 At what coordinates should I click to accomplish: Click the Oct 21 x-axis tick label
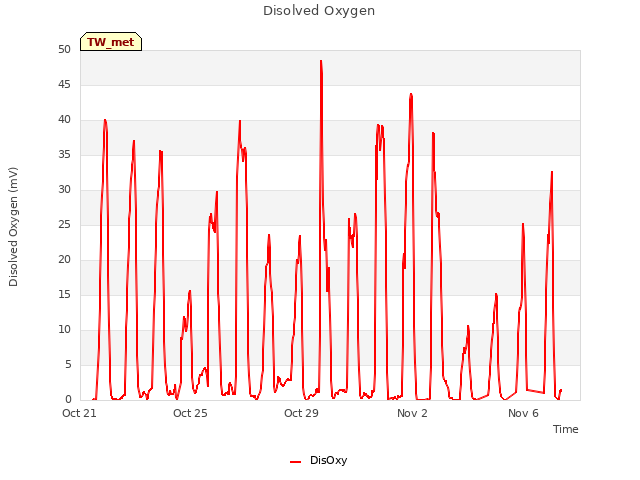point(79,413)
